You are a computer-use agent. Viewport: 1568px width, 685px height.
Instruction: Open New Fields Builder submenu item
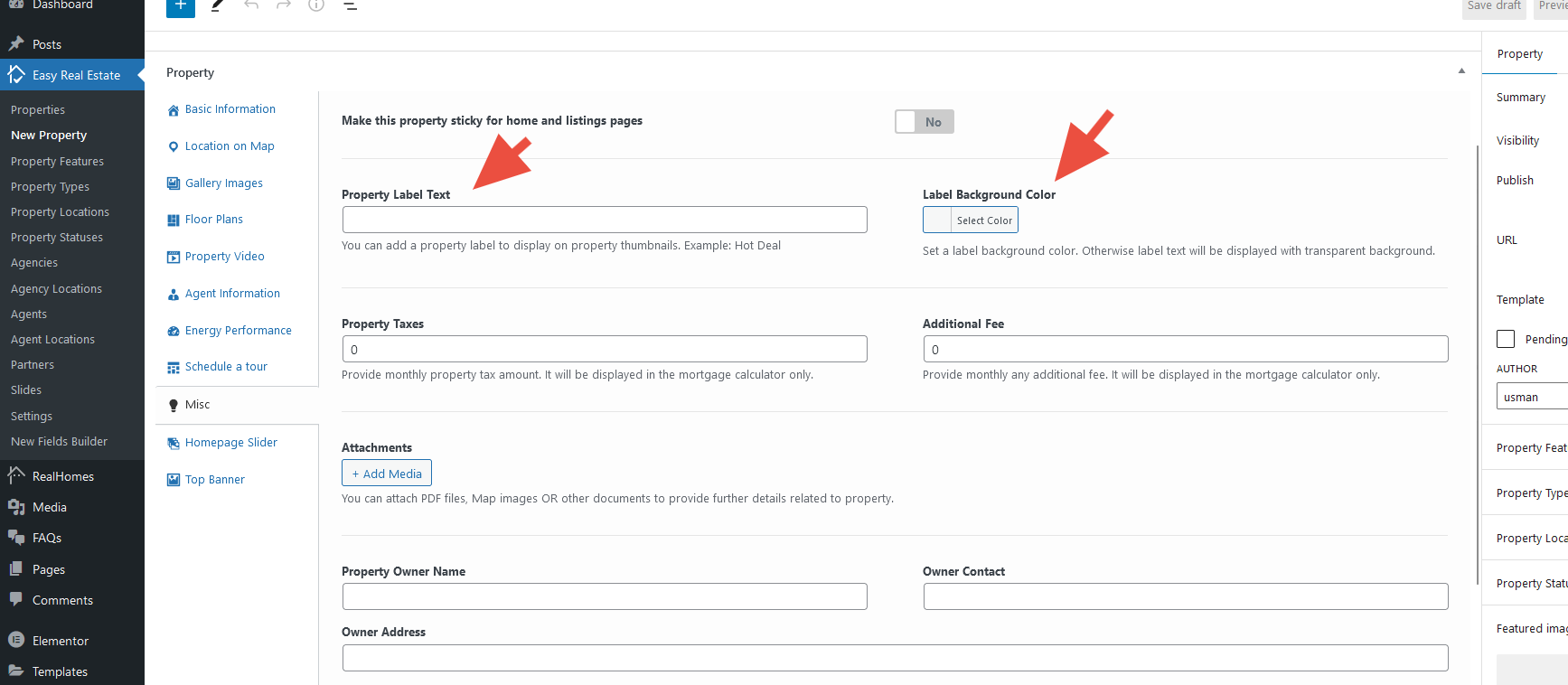point(59,442)
